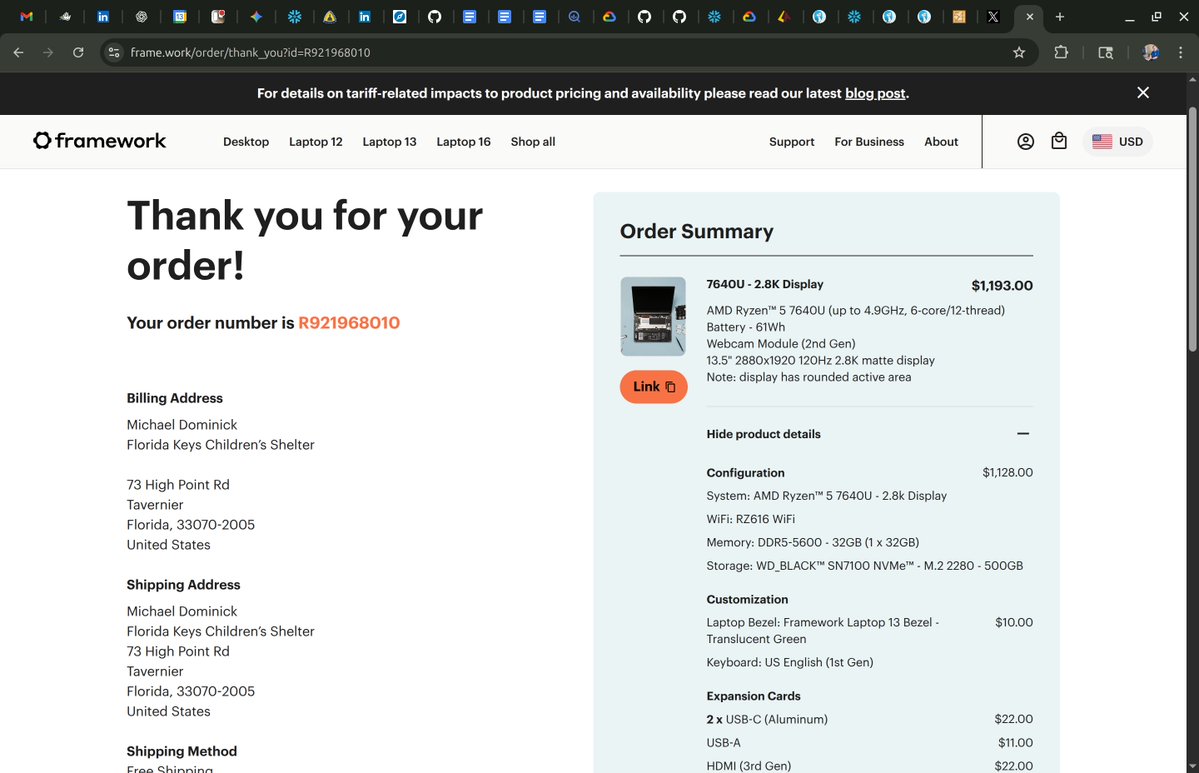Open the Laptop 16 menu item
The image size is (1199, 773).
click(x=463, y=141)
